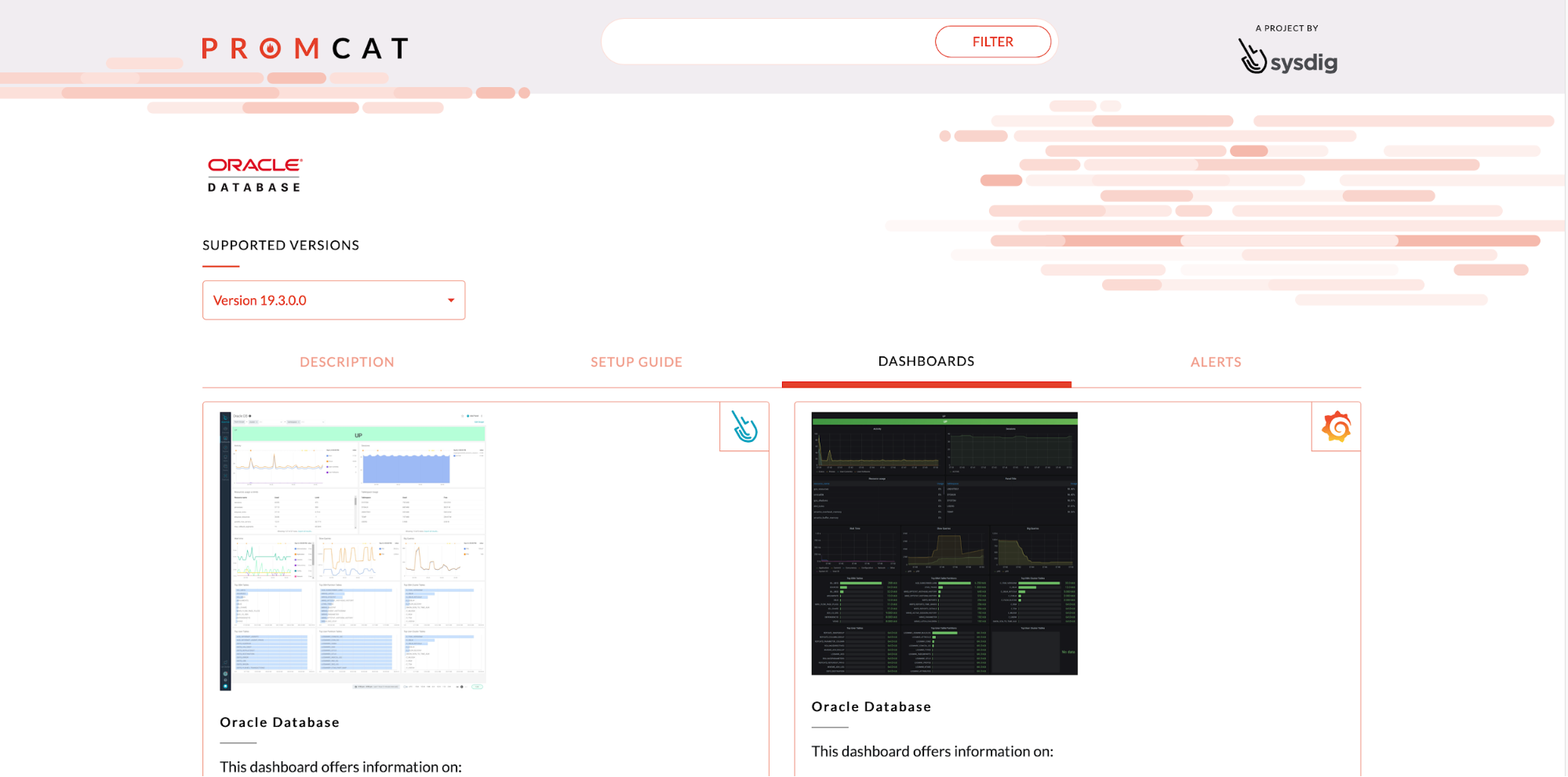Select the Dashboards tab
Screen dimensions: 1568x777
(x=926, y=362)
